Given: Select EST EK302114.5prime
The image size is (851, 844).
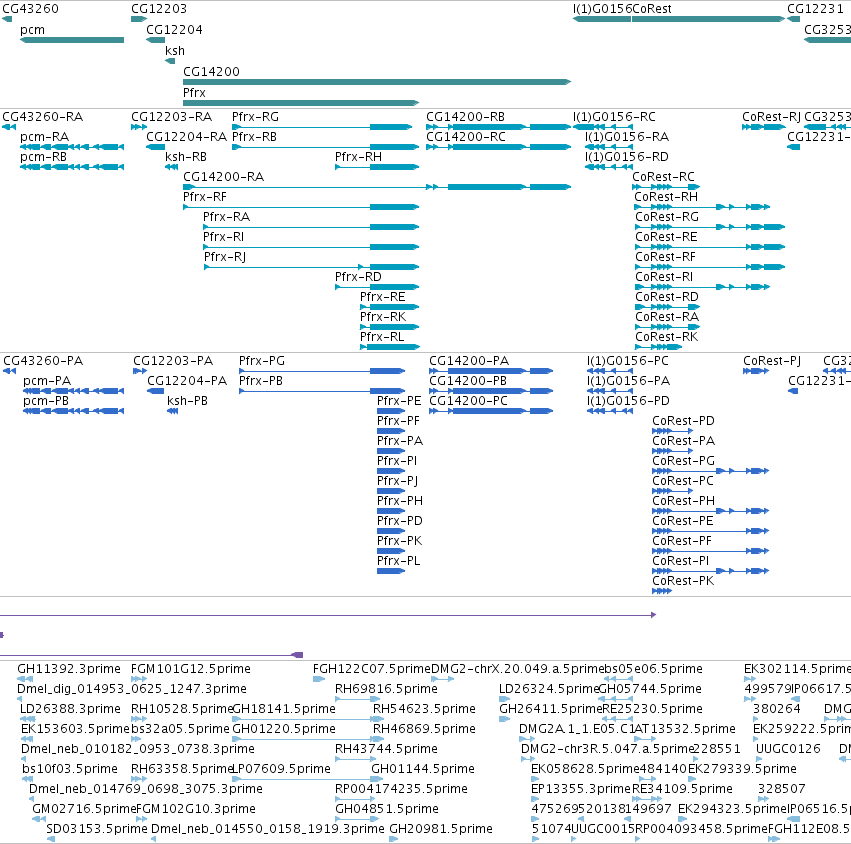Looking at the screenshot, I should tap(797, 669).
